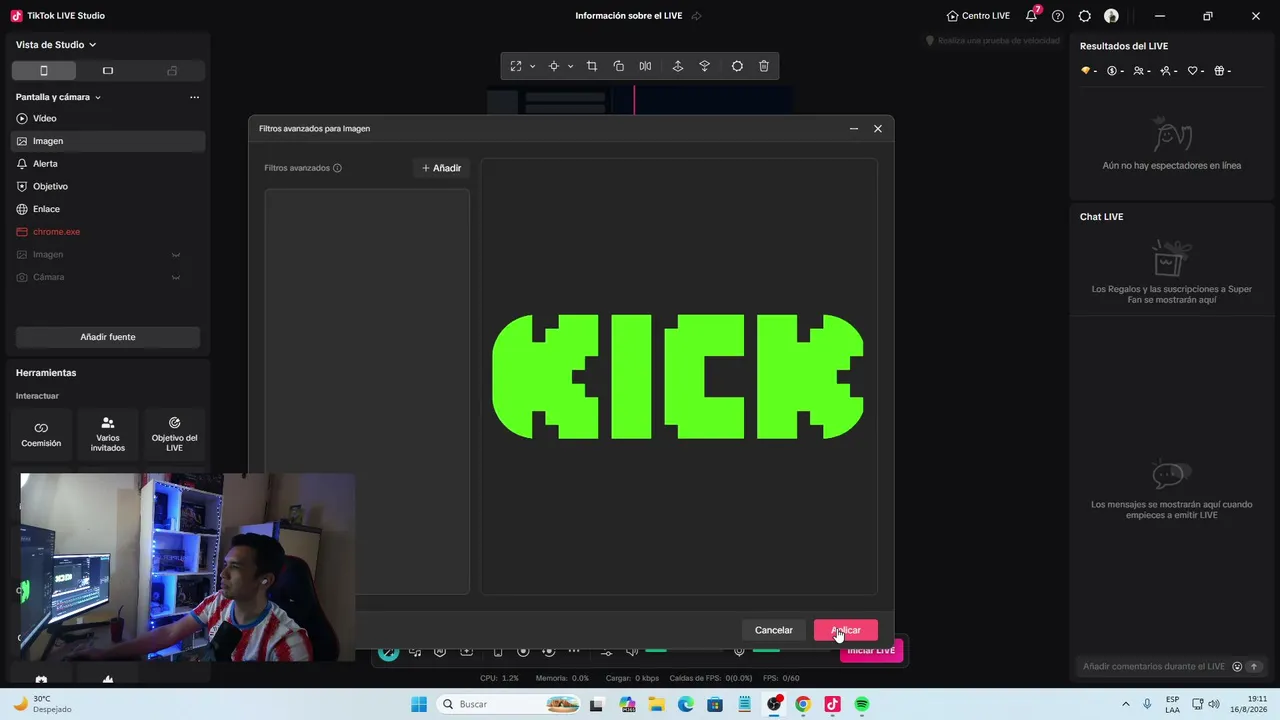Screen dimensions: 1280x720
Task: Flip the source horizontally in canvas toolbar
Action: coord(645,66)
